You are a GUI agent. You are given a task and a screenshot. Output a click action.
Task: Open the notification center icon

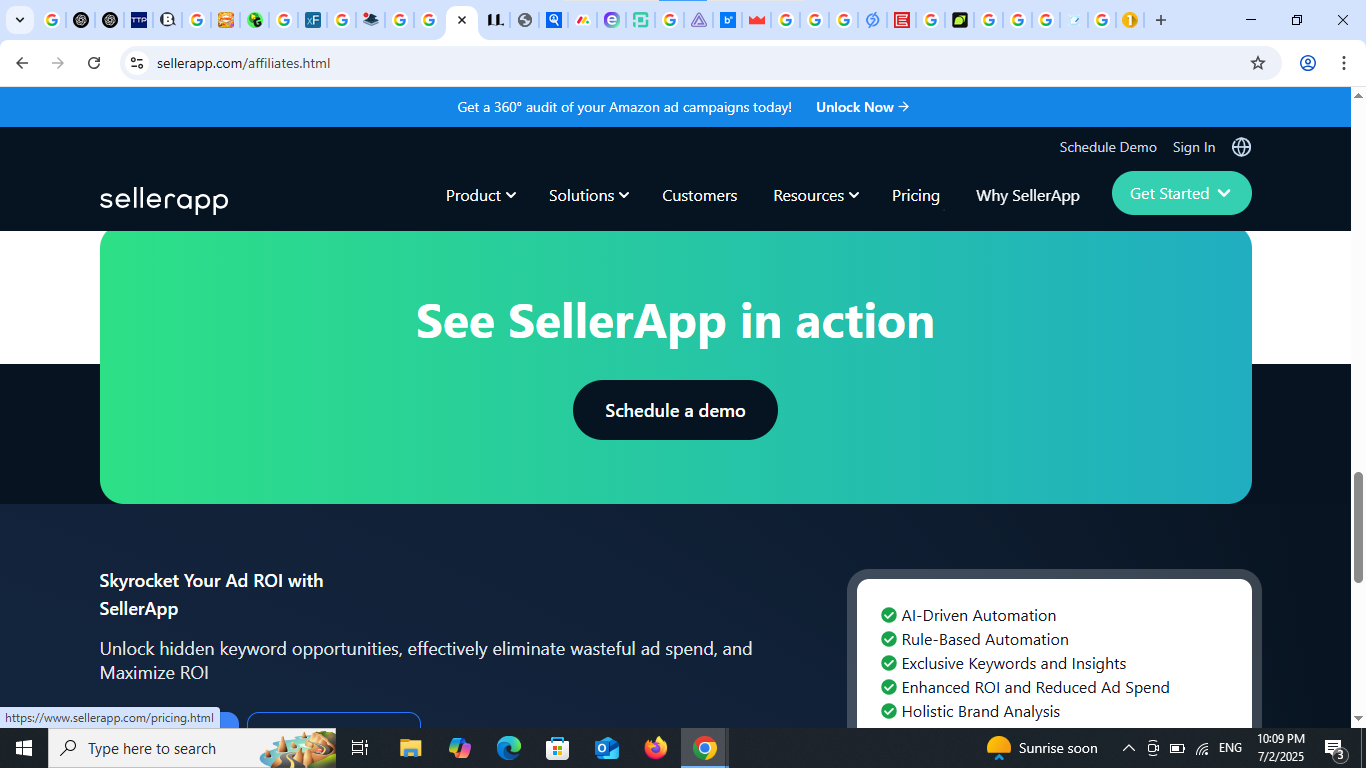pos(1334,748)
